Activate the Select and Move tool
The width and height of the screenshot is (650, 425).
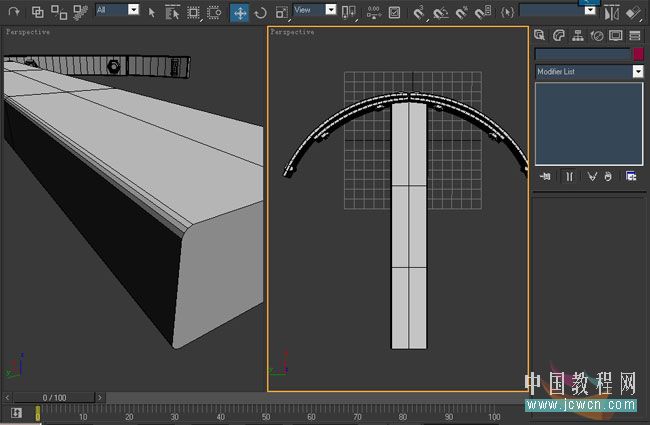pos(240,13)
